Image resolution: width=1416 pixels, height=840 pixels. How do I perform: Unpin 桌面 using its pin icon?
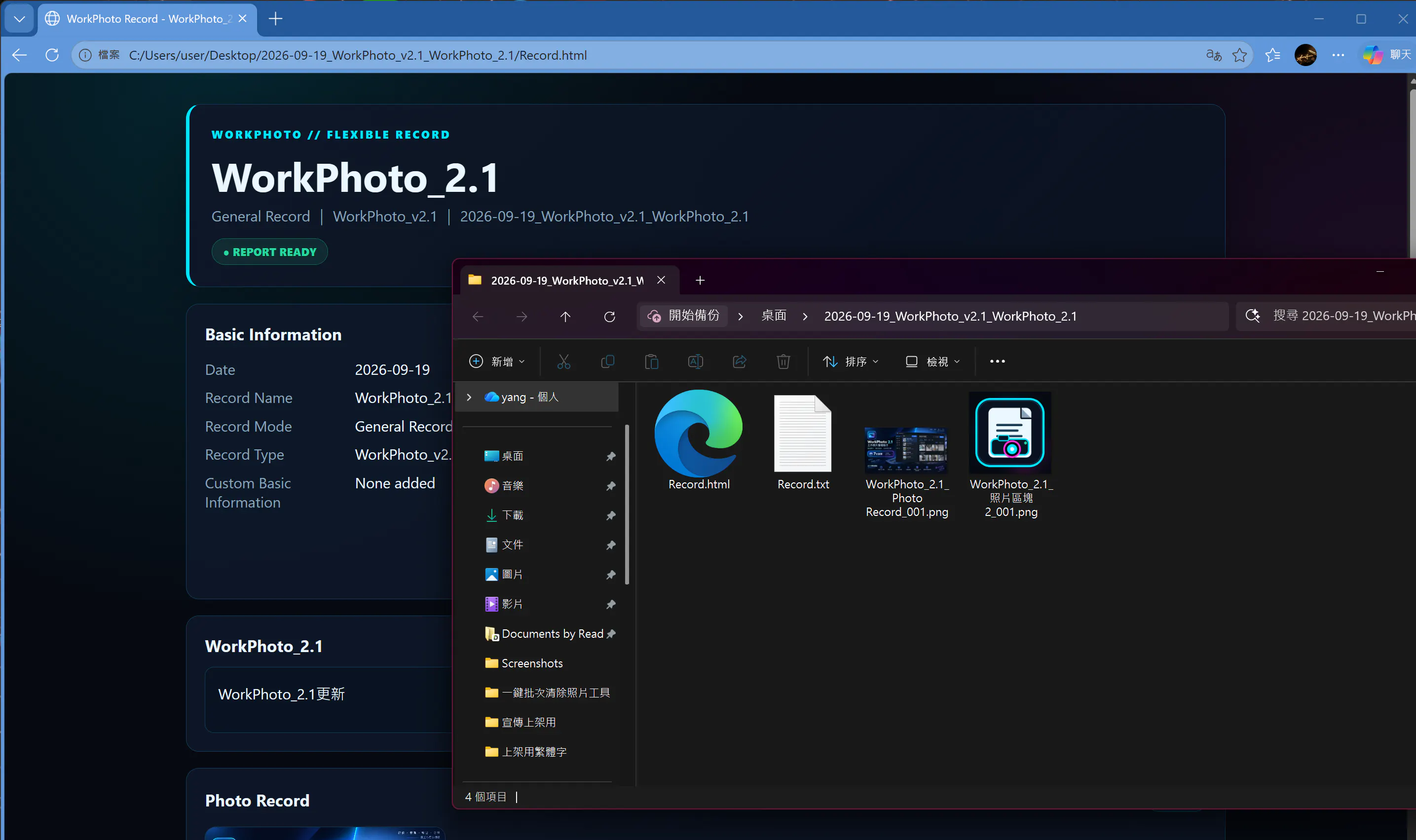[611, 456]
